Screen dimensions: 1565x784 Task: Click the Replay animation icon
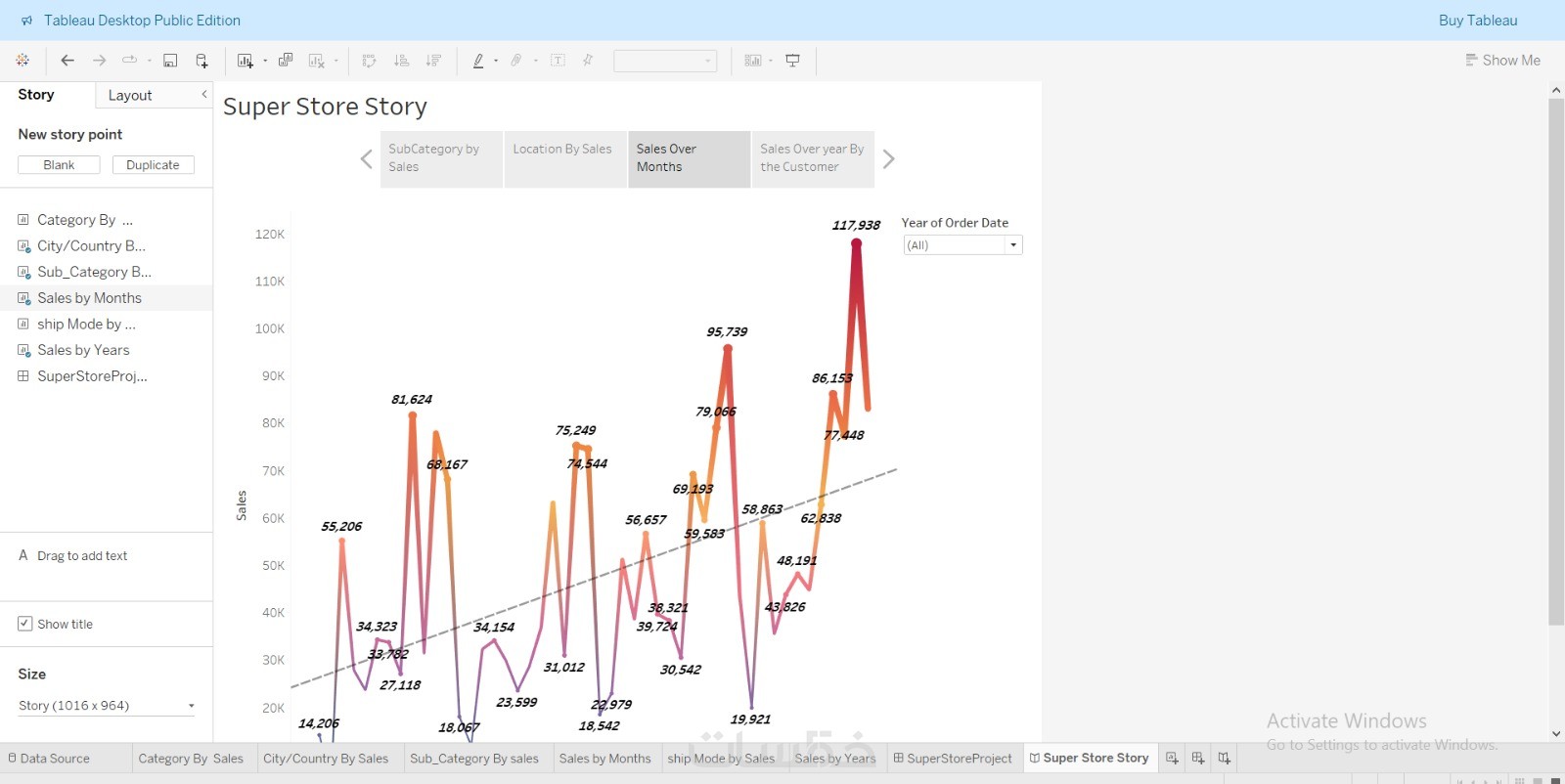tap(129, 61)
